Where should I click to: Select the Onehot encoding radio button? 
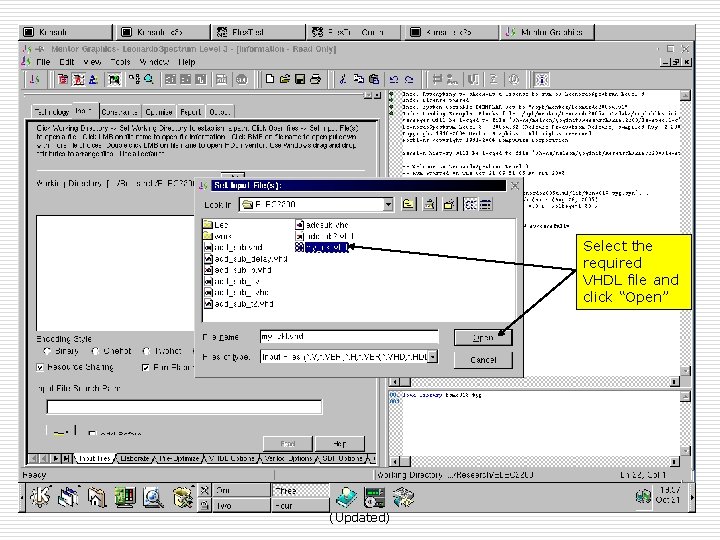[95, 351]
